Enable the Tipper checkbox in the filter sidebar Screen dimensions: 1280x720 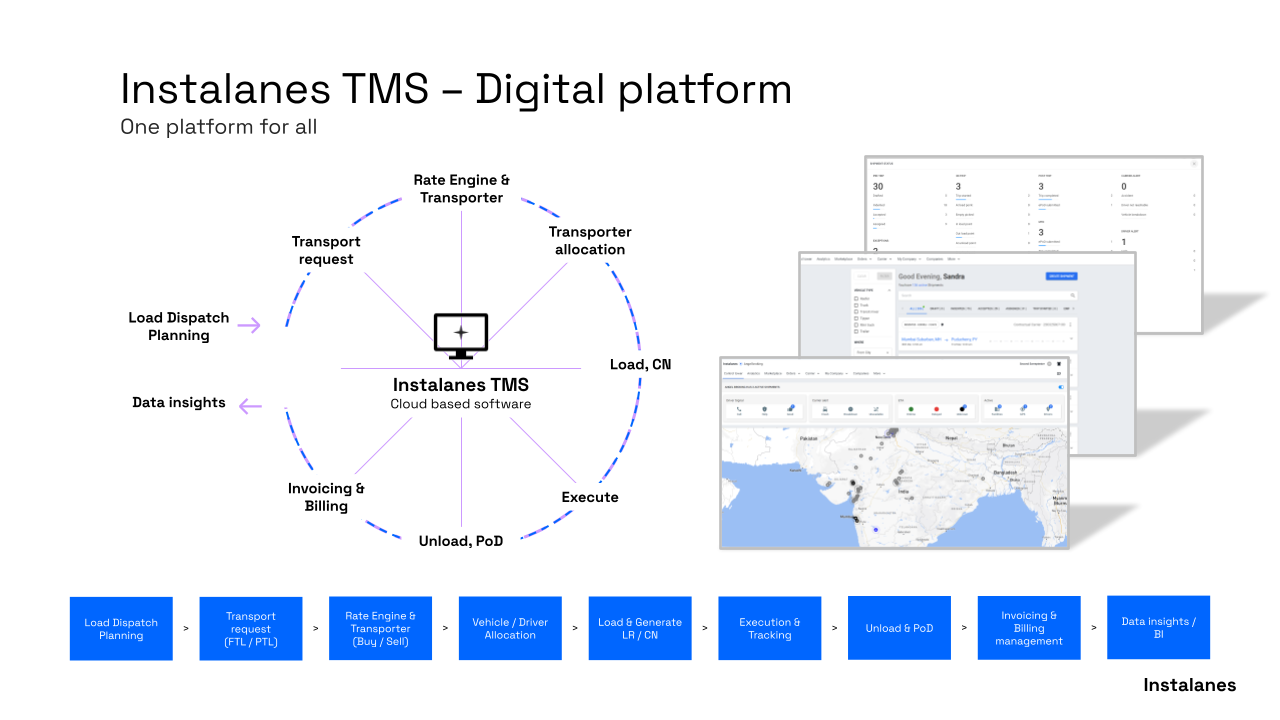click(x=856, y=318)
